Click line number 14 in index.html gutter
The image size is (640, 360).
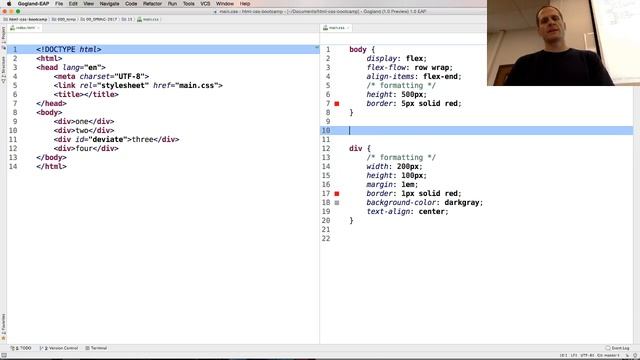(x=13, y=167)
